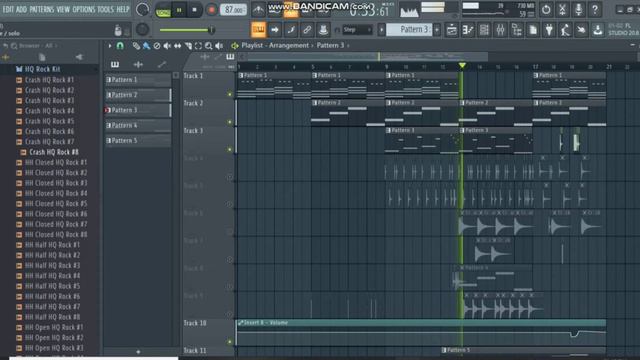Image resolution: width=640 pixels, height=360 pixels.
Task: Open the piano roll view icon
Action: pyautogui.click(x=468, y=29)
